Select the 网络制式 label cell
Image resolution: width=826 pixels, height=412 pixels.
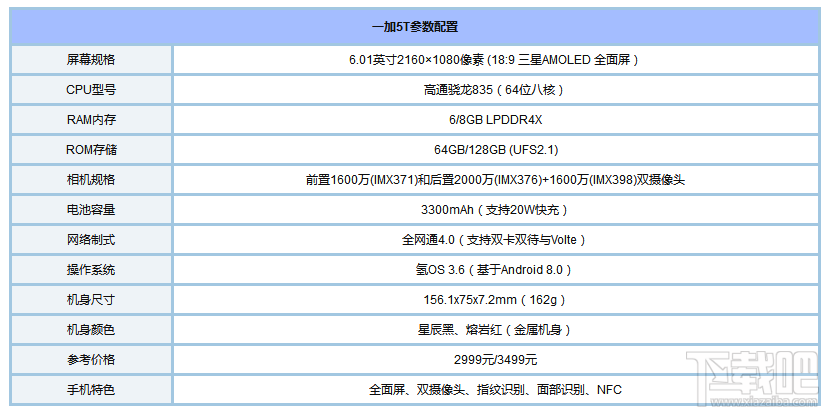[x=91, y=240]
